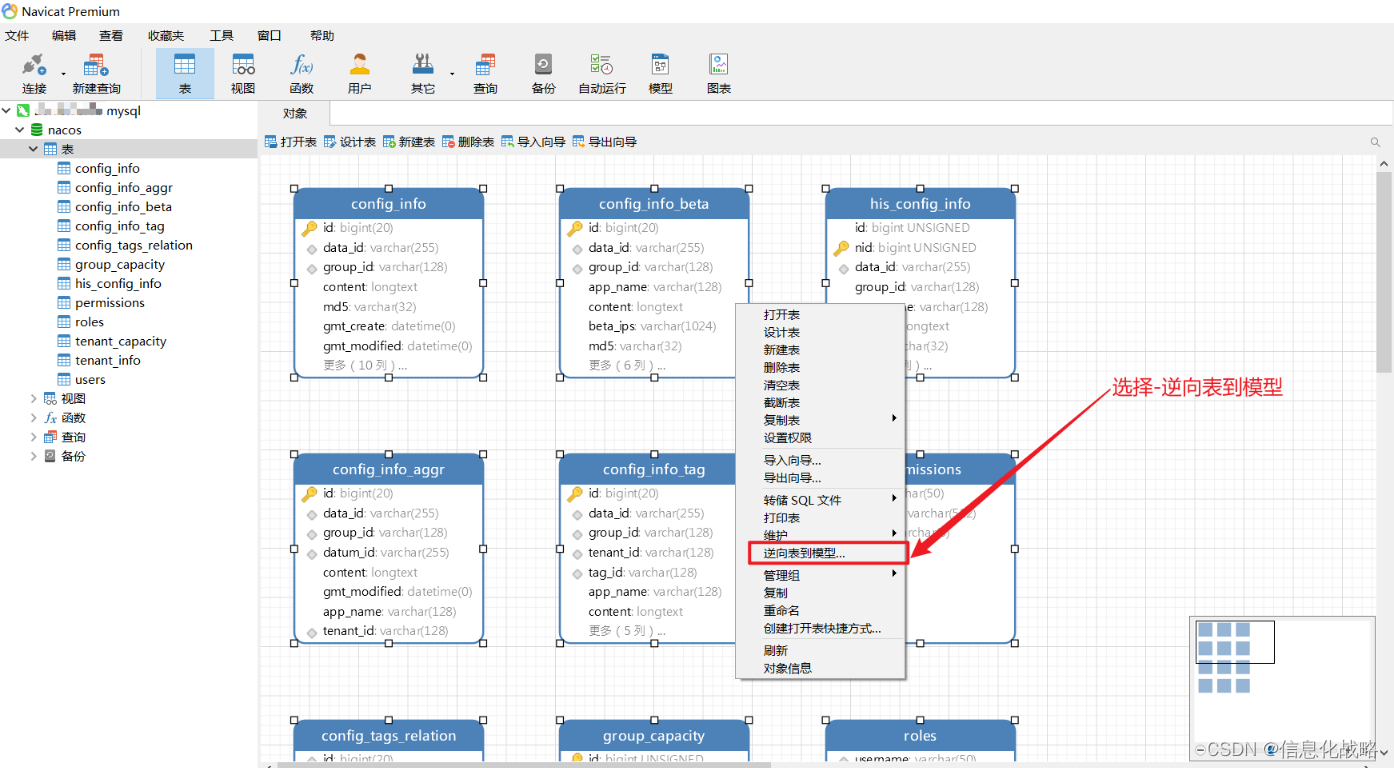Open the 图表 (Chart) toolbar icon

point(718,74)
